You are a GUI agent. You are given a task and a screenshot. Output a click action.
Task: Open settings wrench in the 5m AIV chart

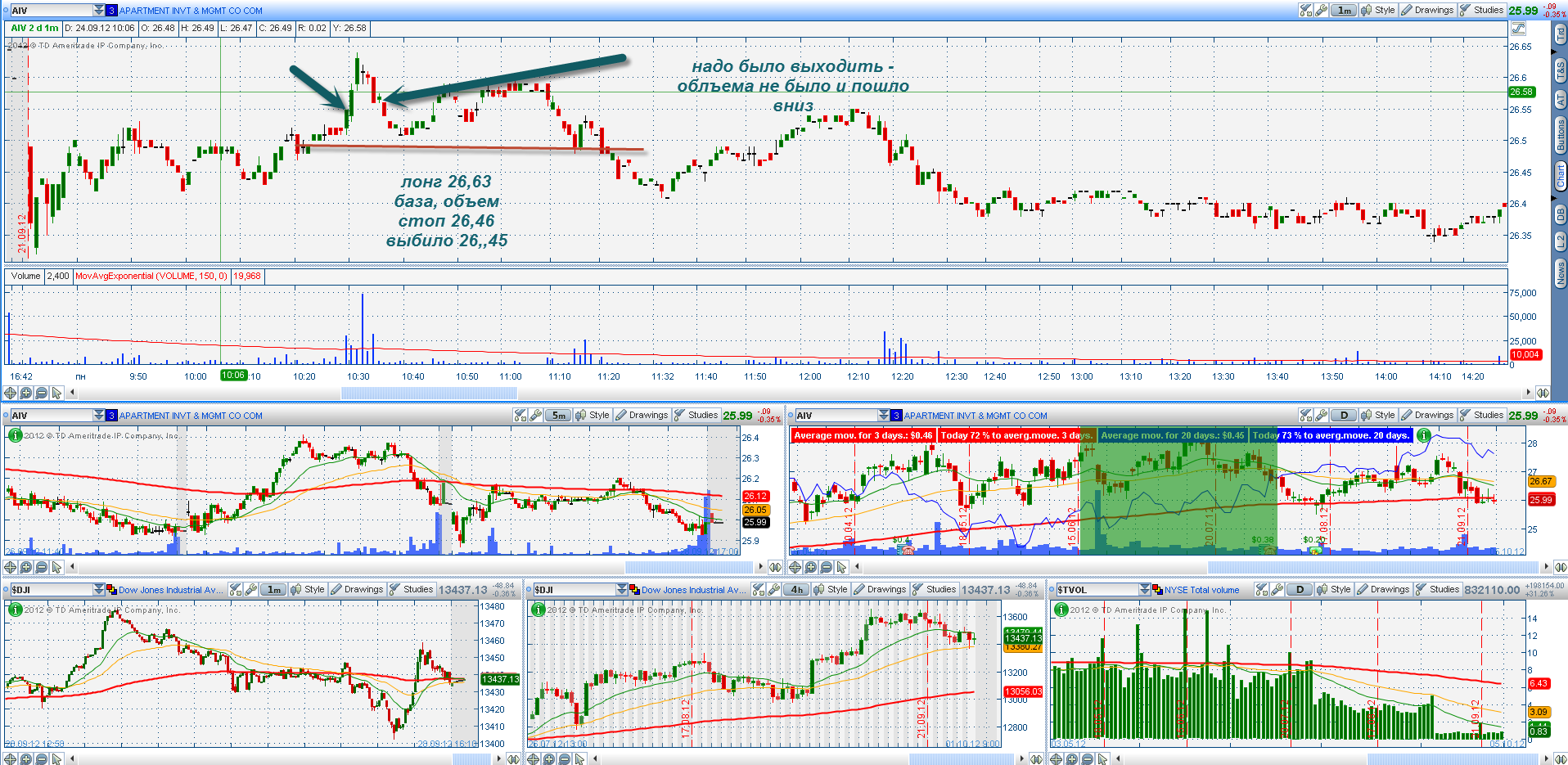535,416
